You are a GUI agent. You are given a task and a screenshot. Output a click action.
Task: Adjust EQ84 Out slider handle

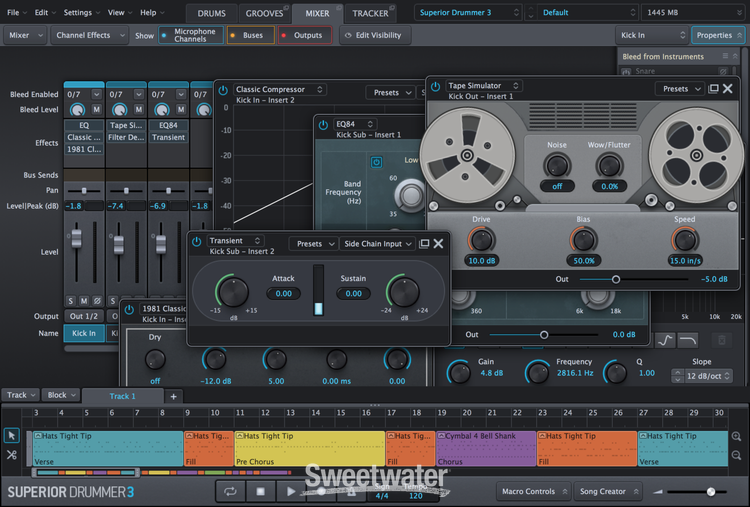coord(544,335)
